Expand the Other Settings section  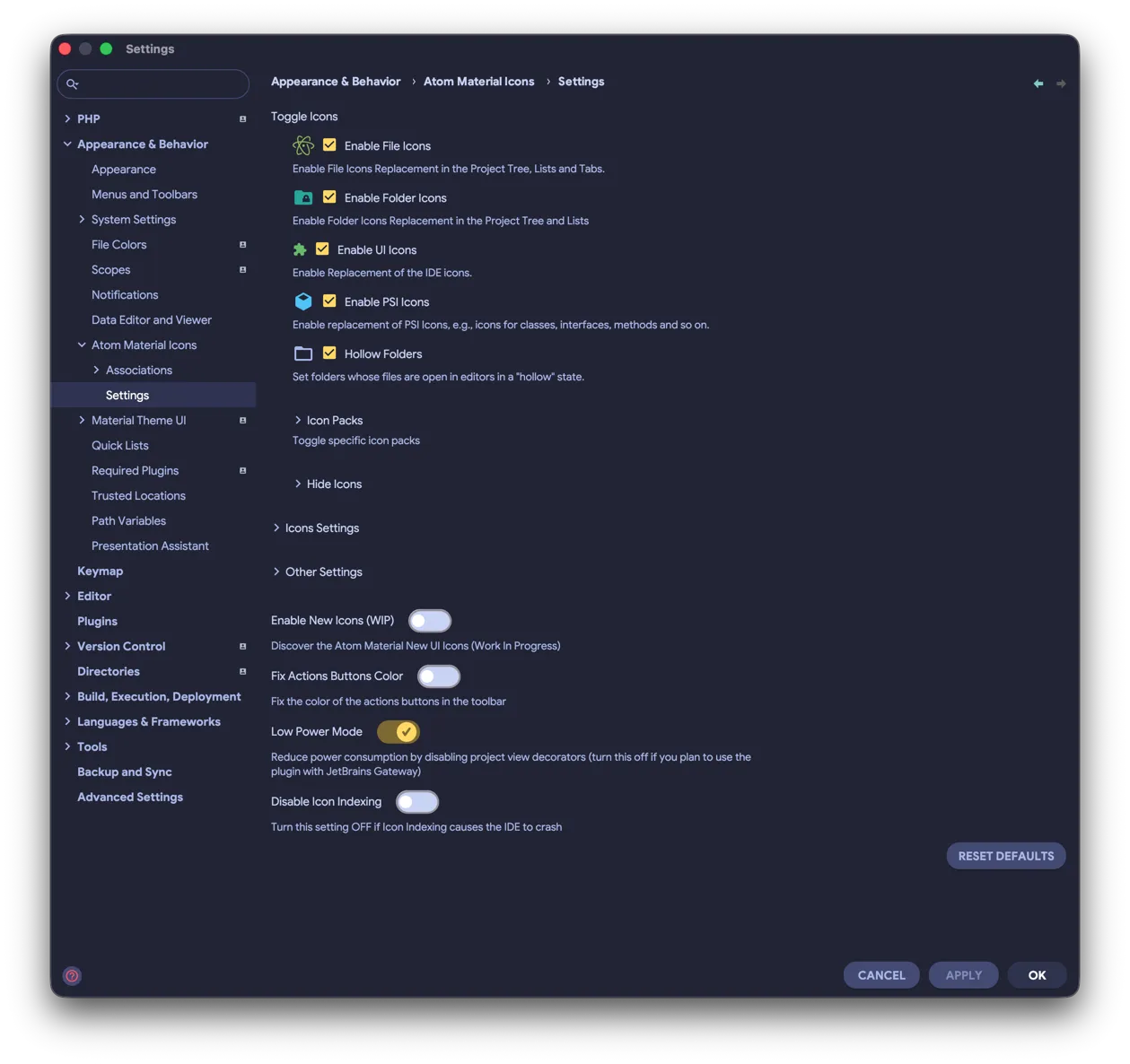click(276, 571)
